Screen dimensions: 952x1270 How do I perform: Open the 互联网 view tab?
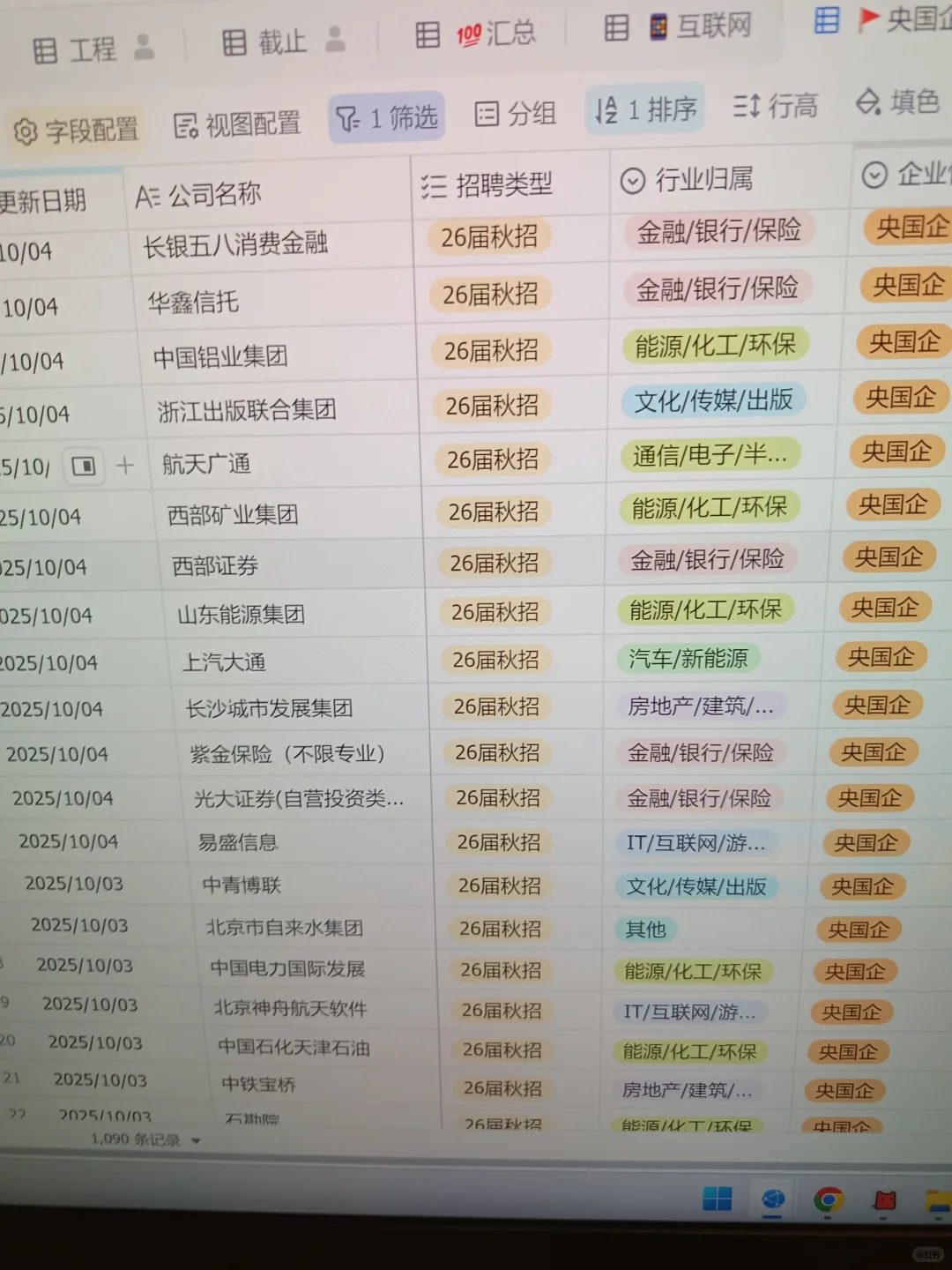[677, 27]
